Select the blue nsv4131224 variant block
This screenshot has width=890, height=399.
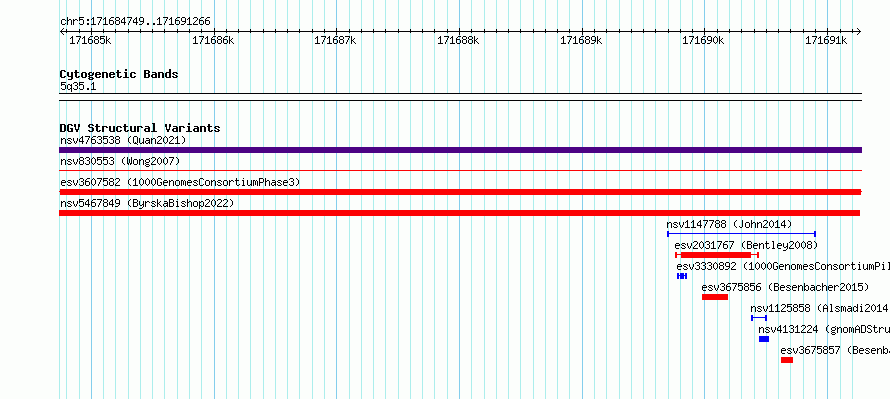coord(764,339)
